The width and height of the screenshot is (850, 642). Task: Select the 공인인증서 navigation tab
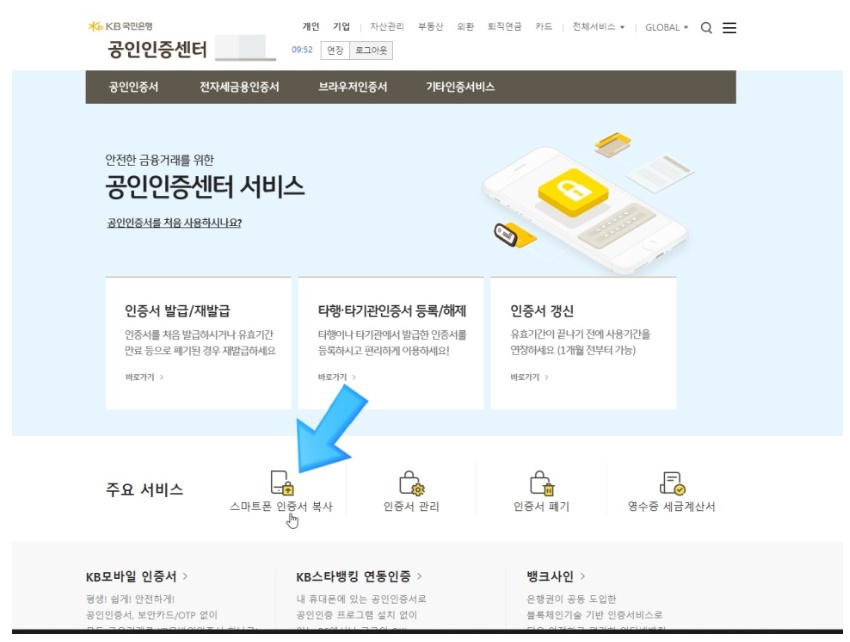pos(133,87)
